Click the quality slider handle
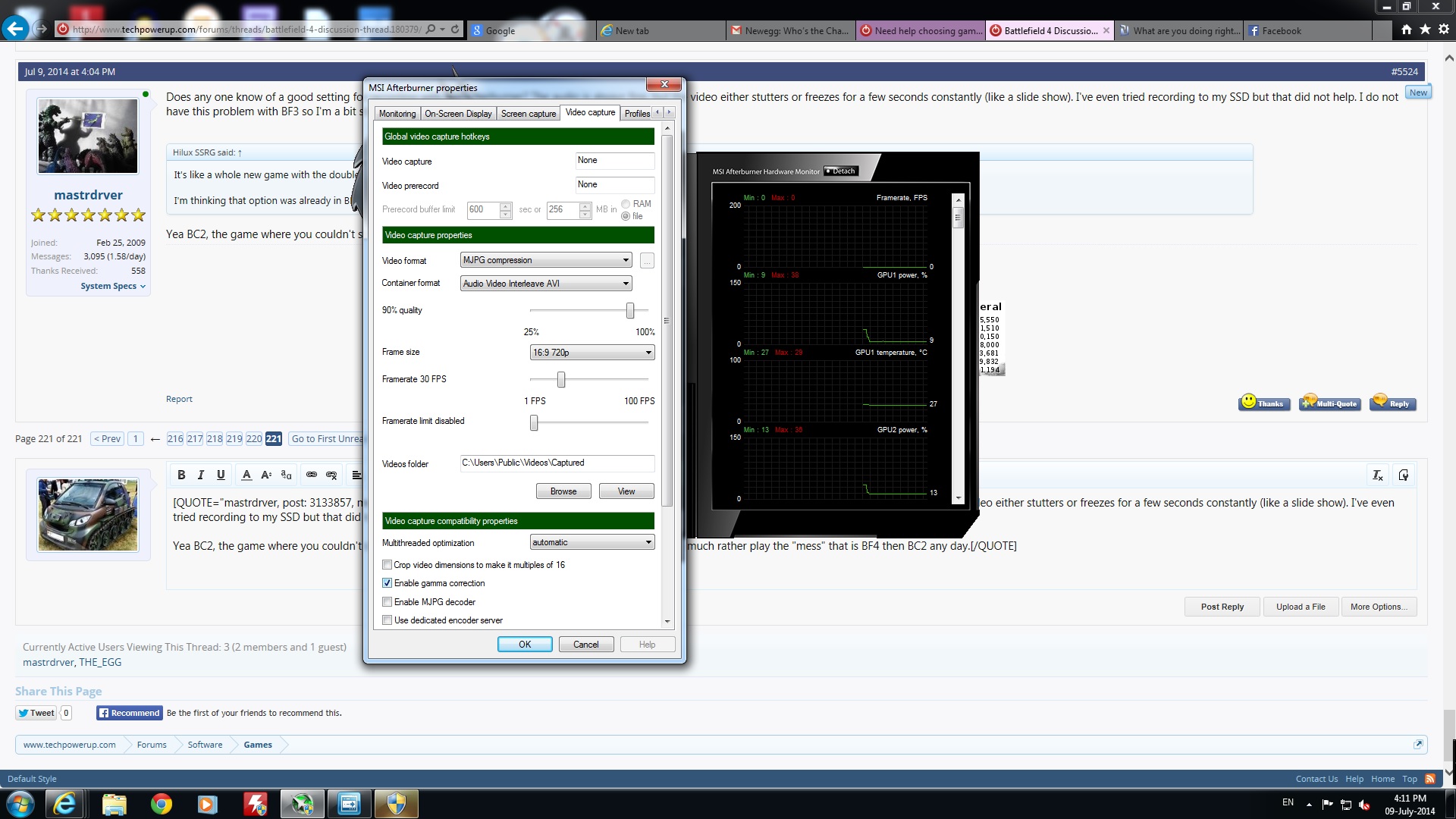This screenshot has width=1456, height=819. point(630,310)
